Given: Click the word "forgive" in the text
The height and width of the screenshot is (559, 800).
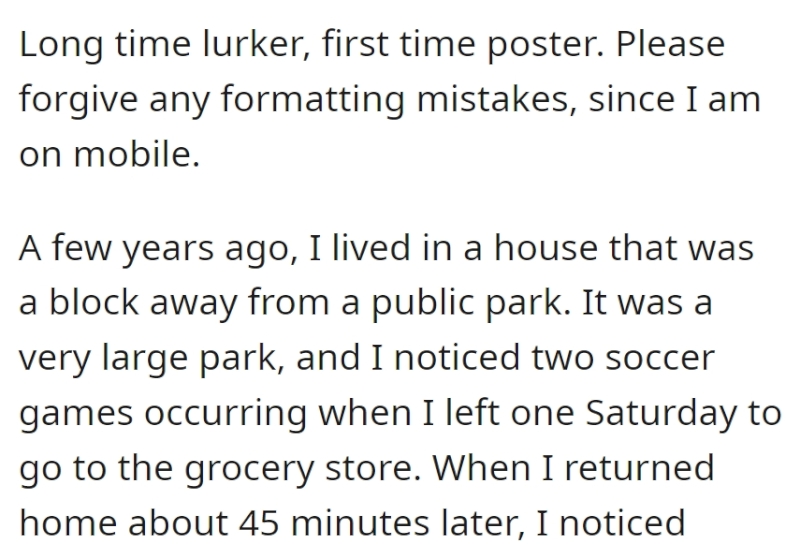Looking at the screenshot, I should point(78,101).
